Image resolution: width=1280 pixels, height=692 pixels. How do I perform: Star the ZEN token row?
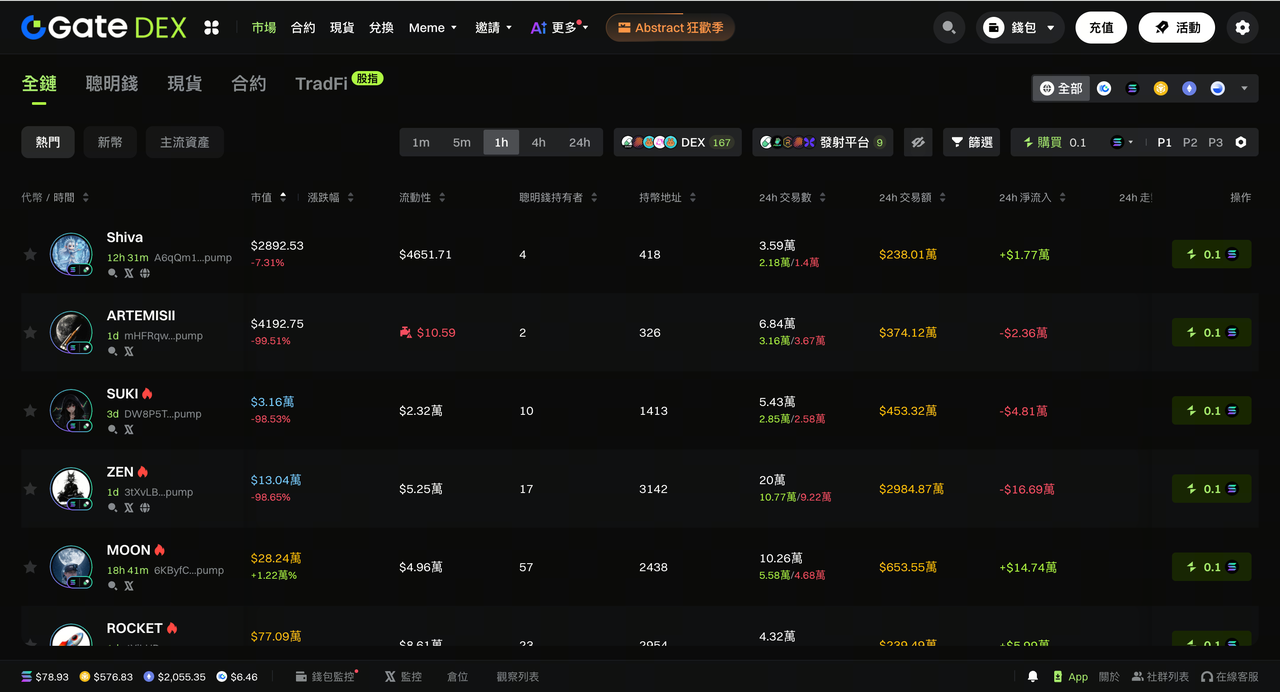point(30,489)
